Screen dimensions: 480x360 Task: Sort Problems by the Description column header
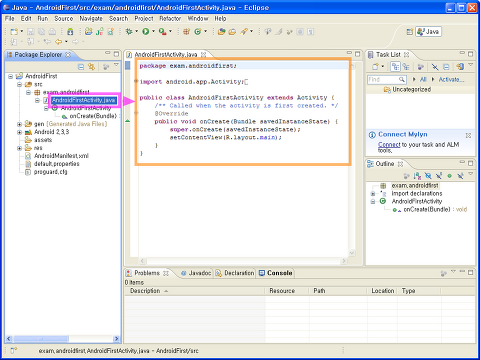coord(194,291)
